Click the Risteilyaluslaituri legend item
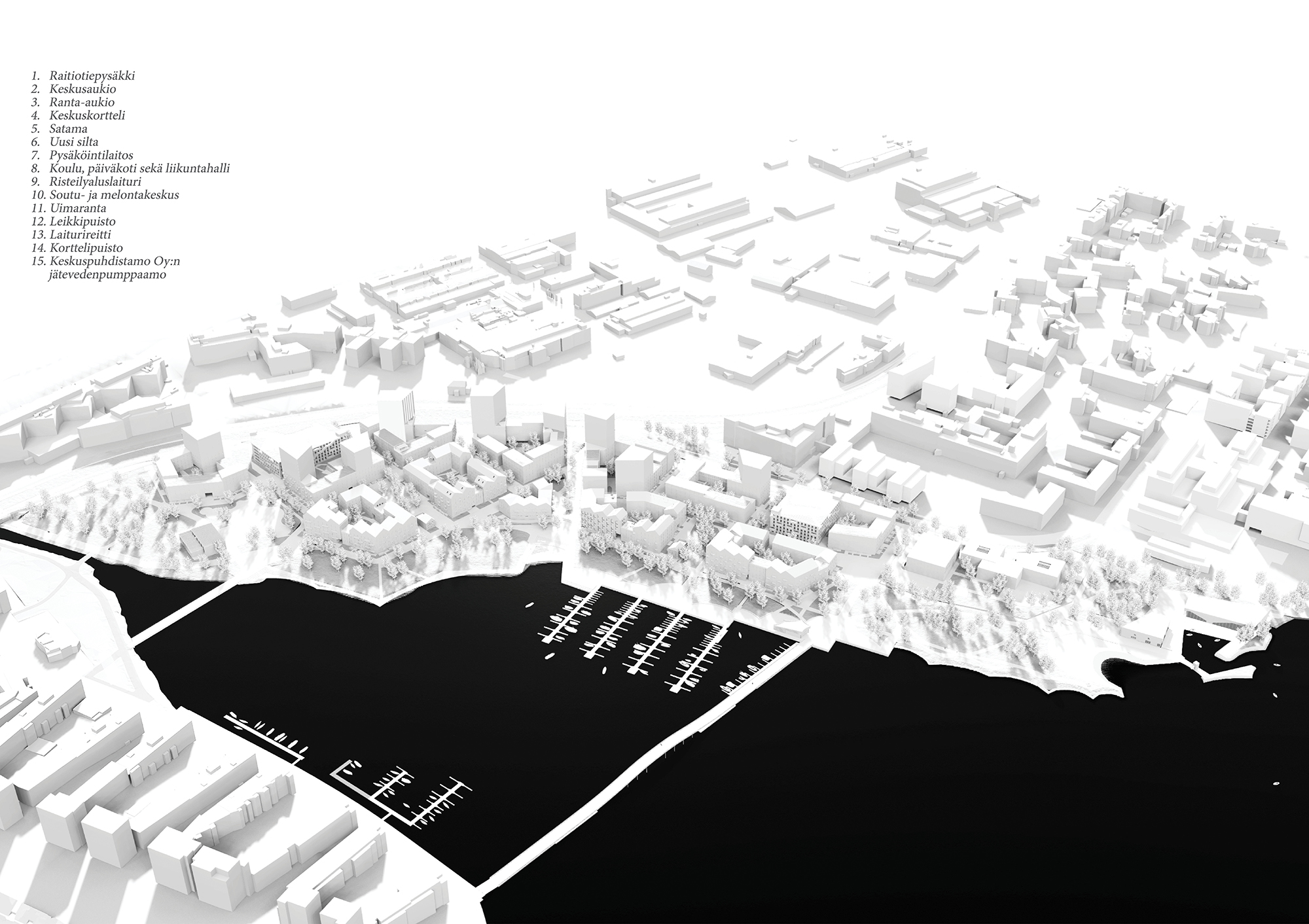The width and height of the screenshot is (1309, 924). point(95,181)
